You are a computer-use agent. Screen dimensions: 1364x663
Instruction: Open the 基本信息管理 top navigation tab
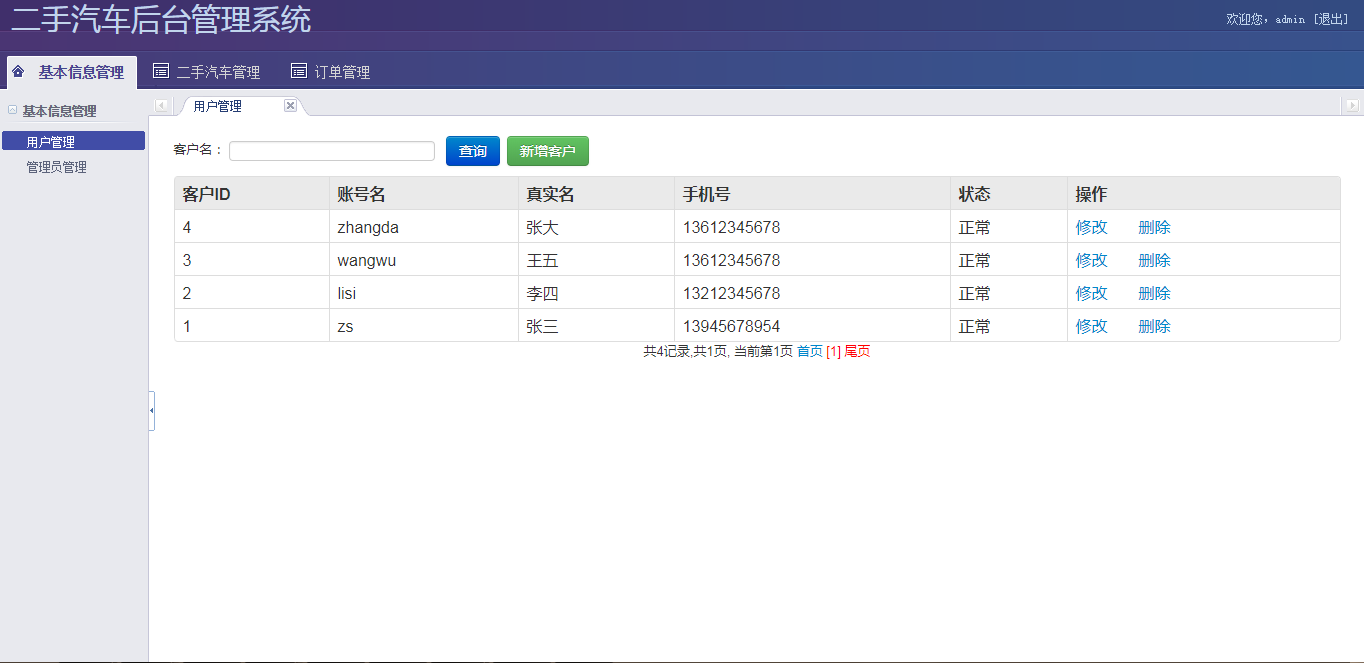click(72, 72)
